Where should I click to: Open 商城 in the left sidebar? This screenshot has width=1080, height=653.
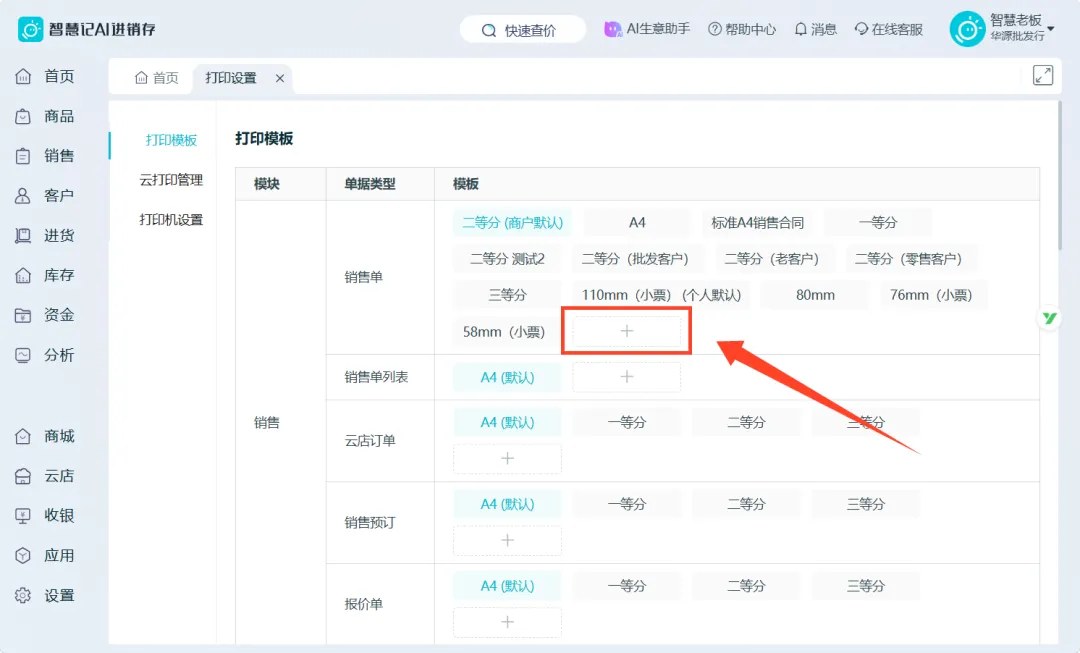point(45,436)
